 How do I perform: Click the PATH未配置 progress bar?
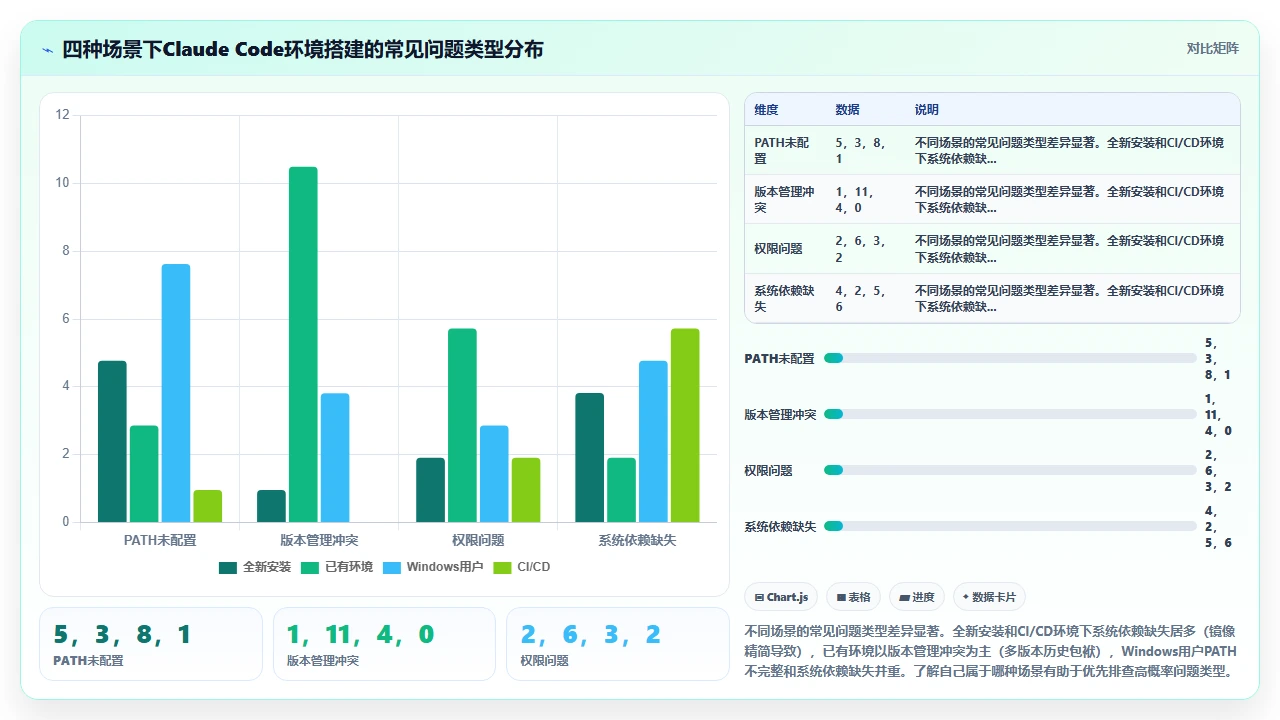[1010, 358]
